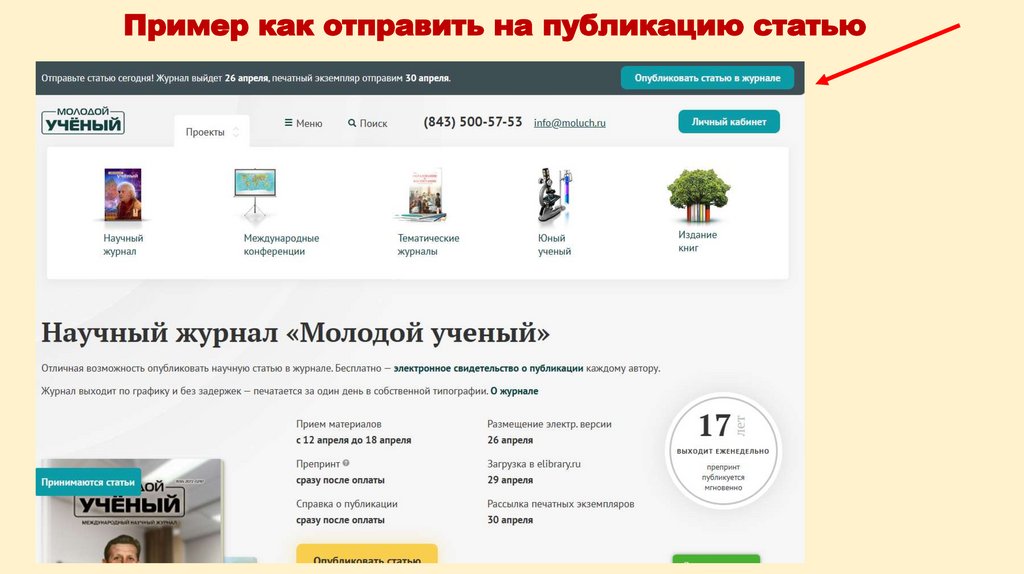
Task: Click phone number (843) 500-57-53
Action: click(x=473, y=122)
